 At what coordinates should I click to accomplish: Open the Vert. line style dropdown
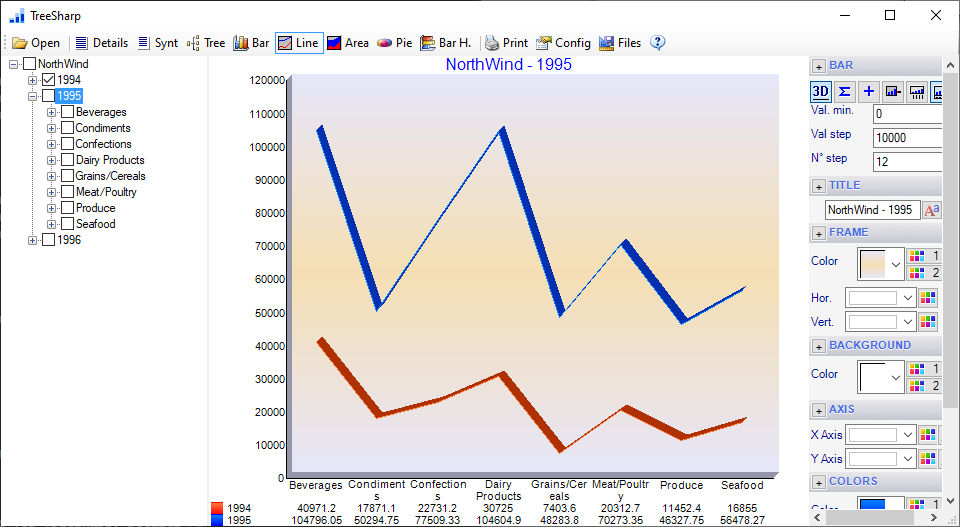(x=880, y=321)
